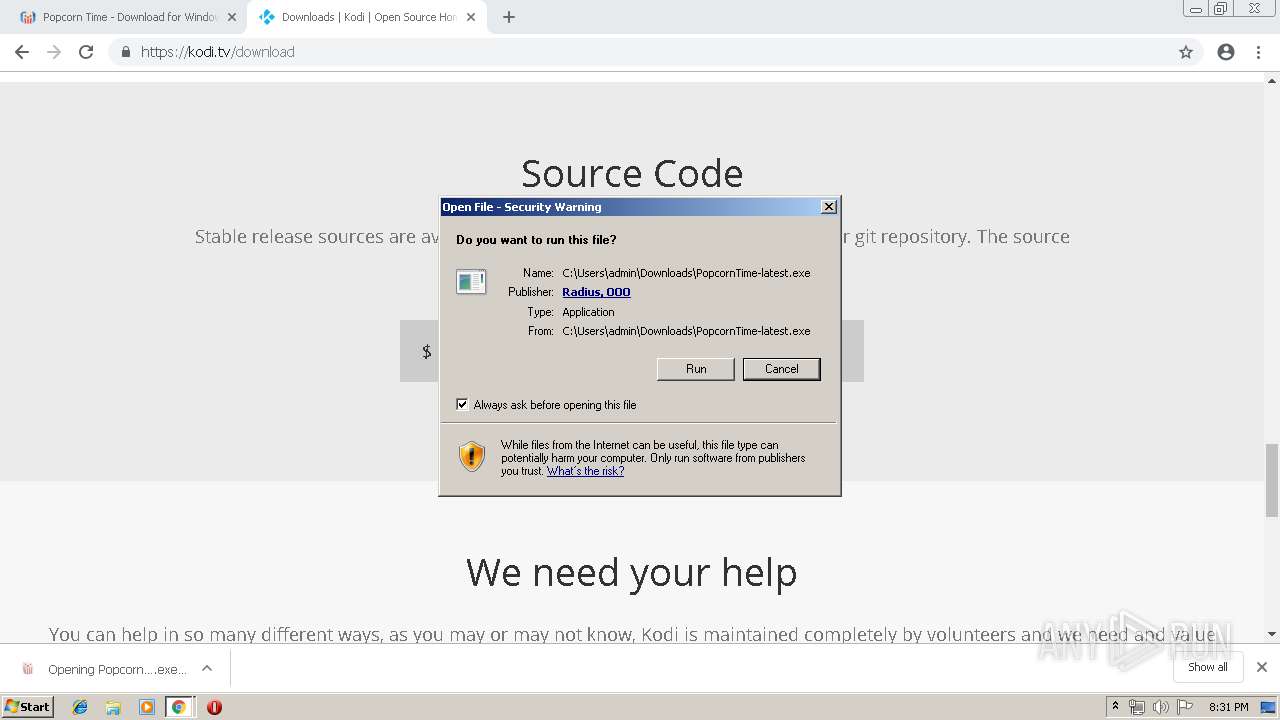
Task: Click the address bar URL field
Action: [x=640, y=52]
